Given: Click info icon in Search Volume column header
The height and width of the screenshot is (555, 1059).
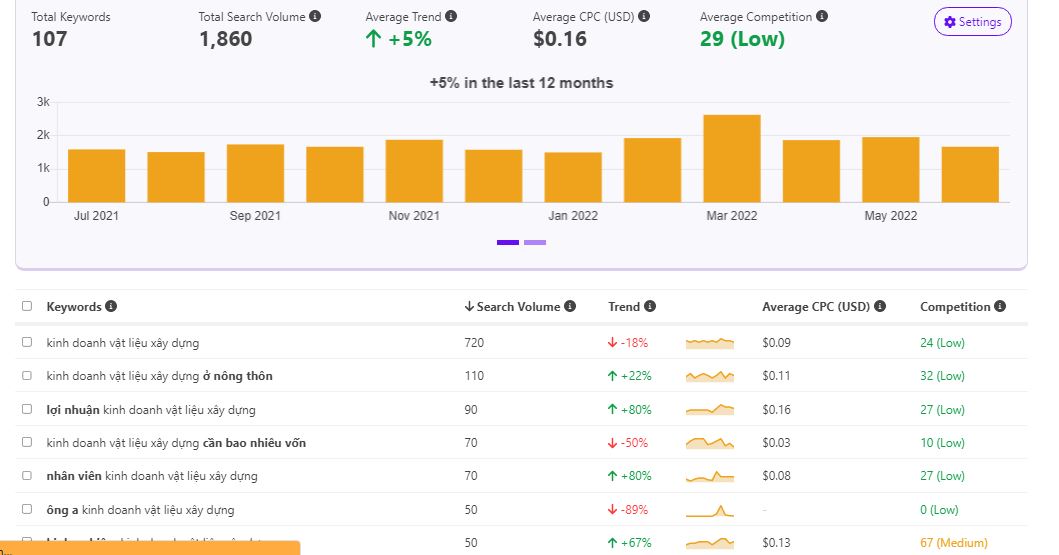Looking at the screenshot, I should point(570,307).
